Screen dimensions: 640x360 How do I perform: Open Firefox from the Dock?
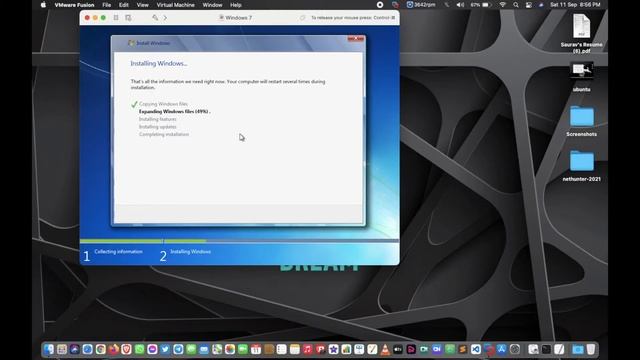click(113, 349)
